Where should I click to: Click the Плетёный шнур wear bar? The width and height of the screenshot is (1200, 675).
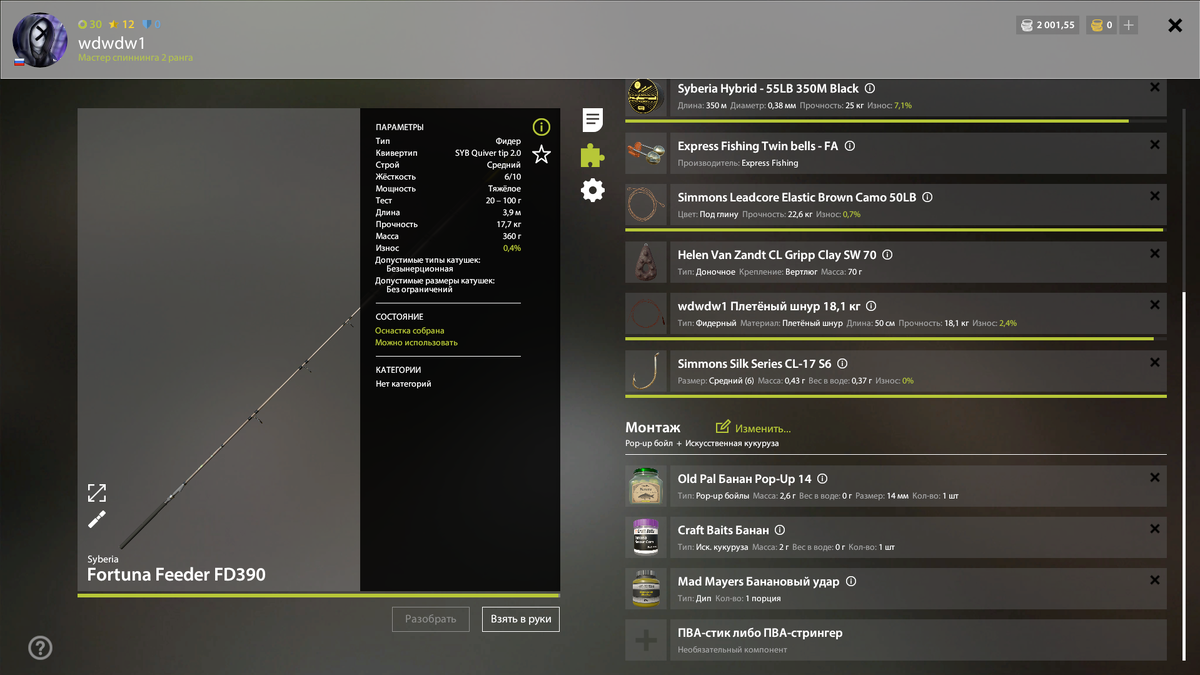(896, 338)
